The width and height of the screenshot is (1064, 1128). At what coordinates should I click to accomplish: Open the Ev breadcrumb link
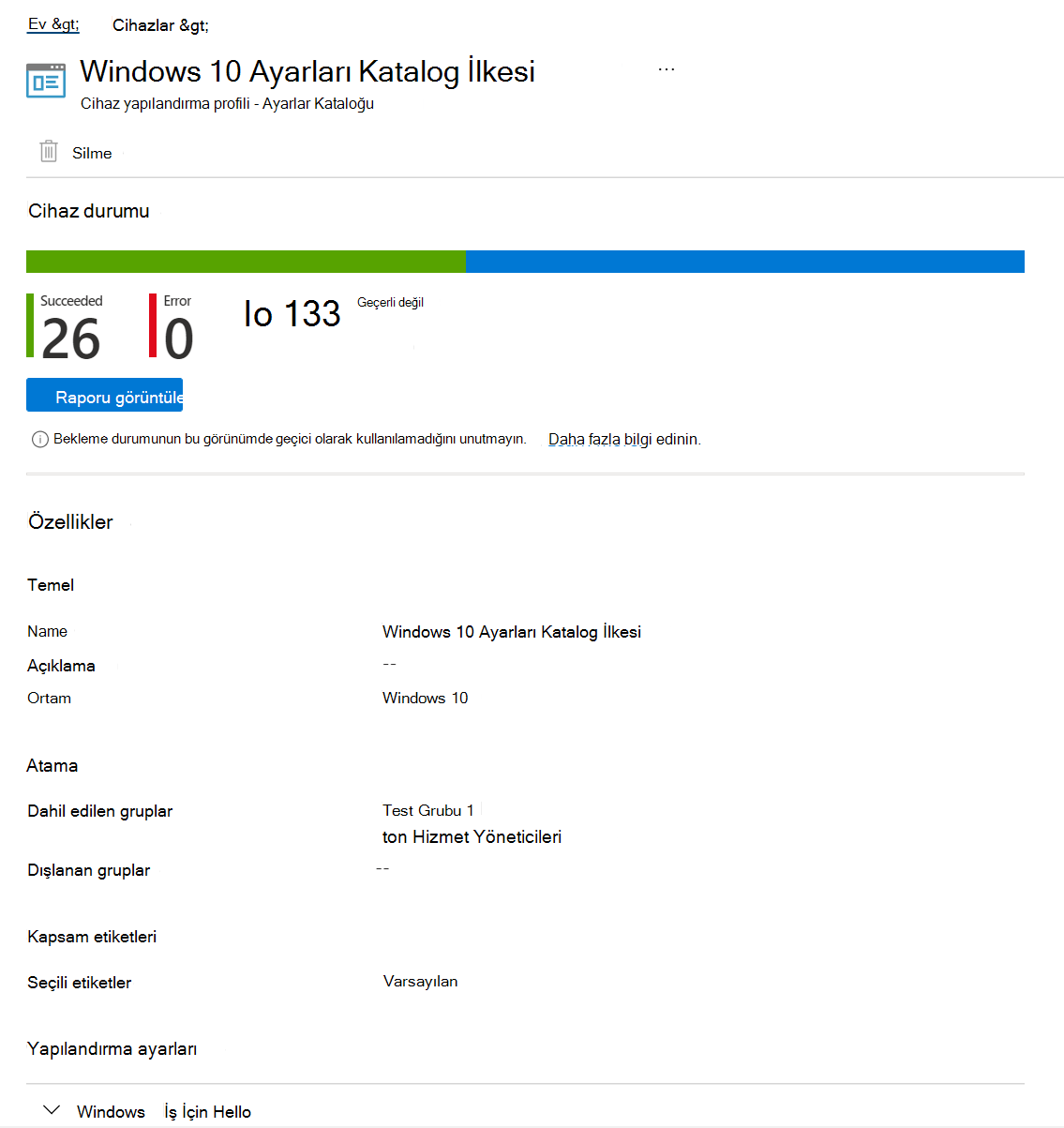(52, 24)
